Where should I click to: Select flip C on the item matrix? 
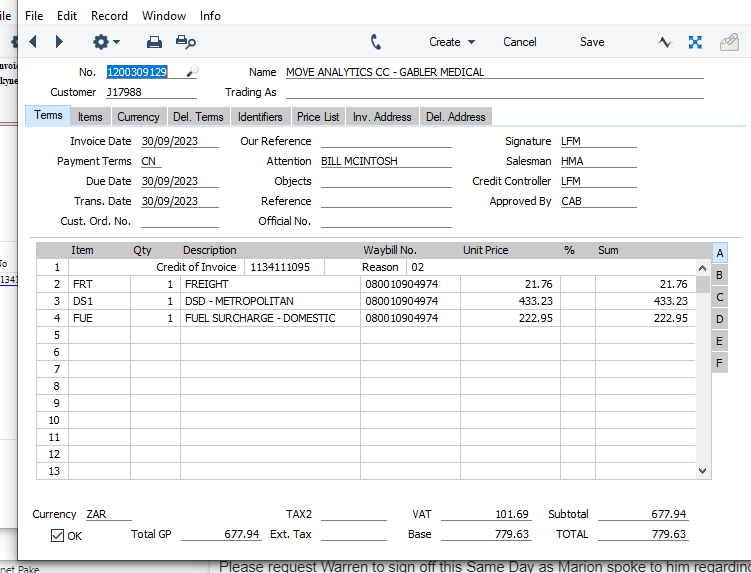[719, 298]
